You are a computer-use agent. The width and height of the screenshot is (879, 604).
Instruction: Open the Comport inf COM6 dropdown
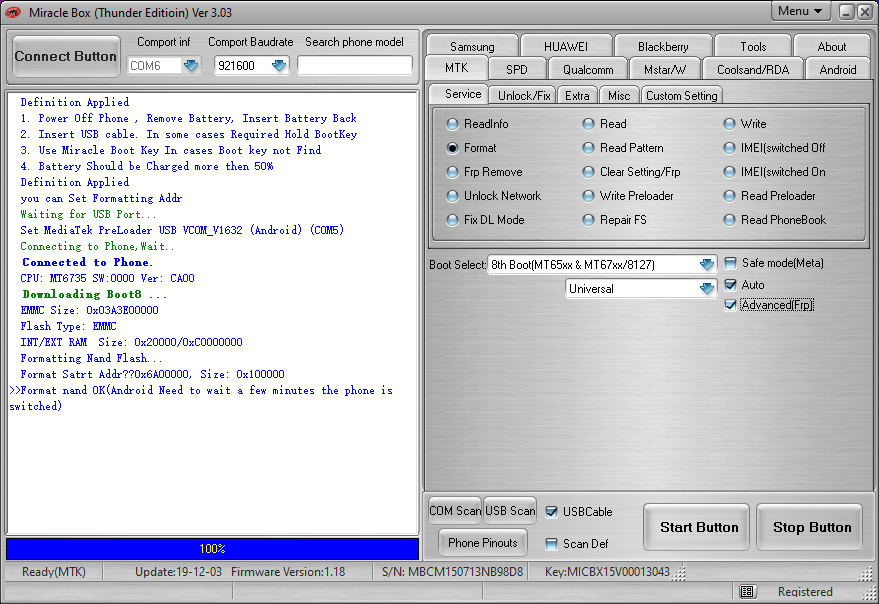pos(191,66)
